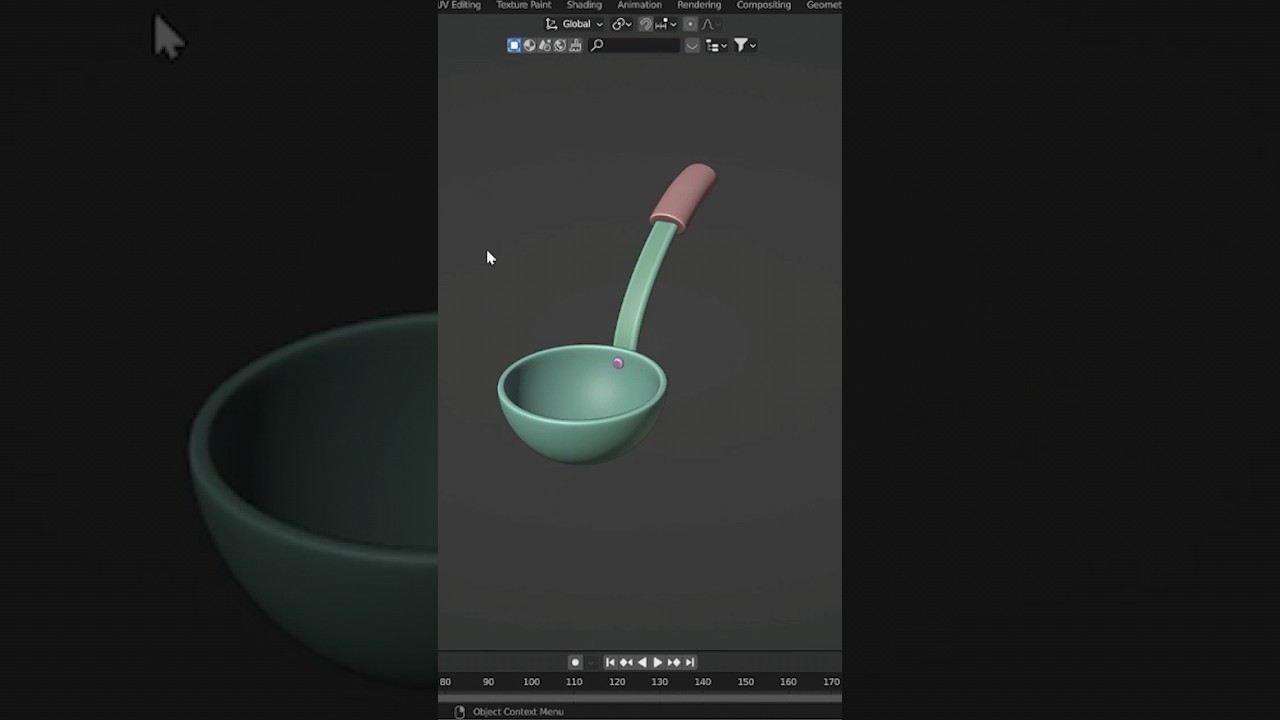Open the funnel filter dropdown
The height and width of the screenshot is (720, 1280).
(745, 45)
